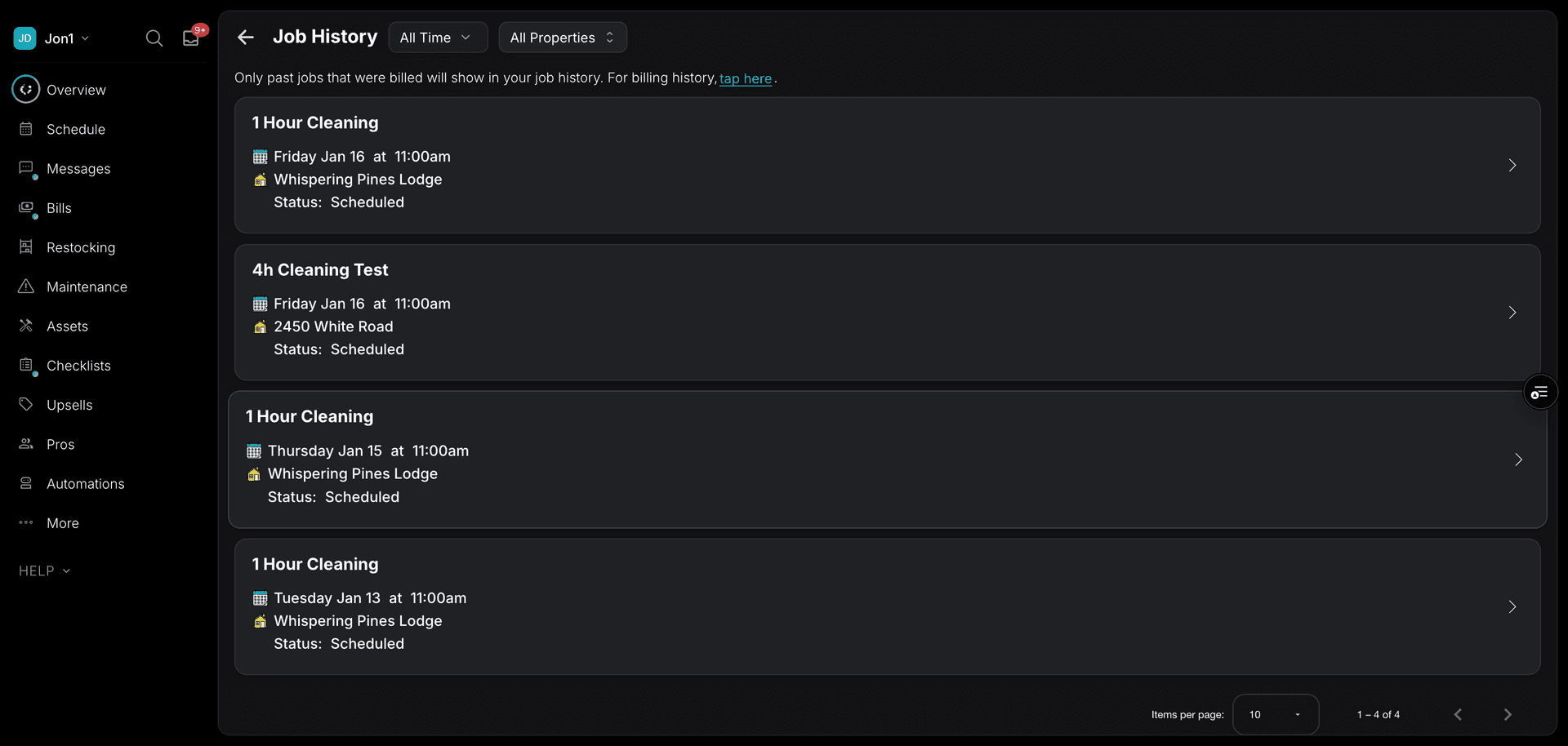Open Maintenance from the sidebar

87,286
